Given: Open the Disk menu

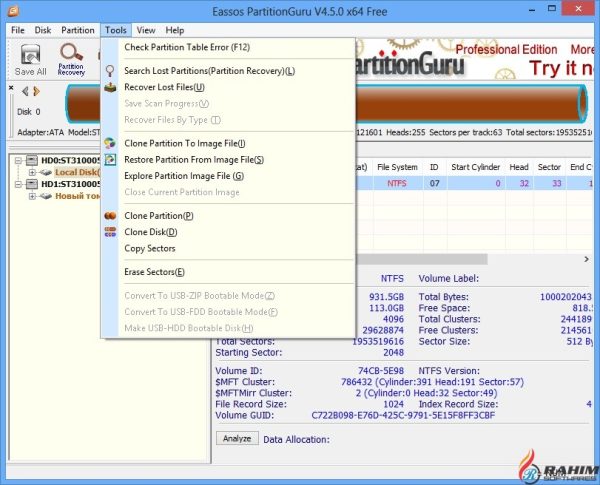Looking at the screenshot, I should pyautogui.click(x=43, y=30).
